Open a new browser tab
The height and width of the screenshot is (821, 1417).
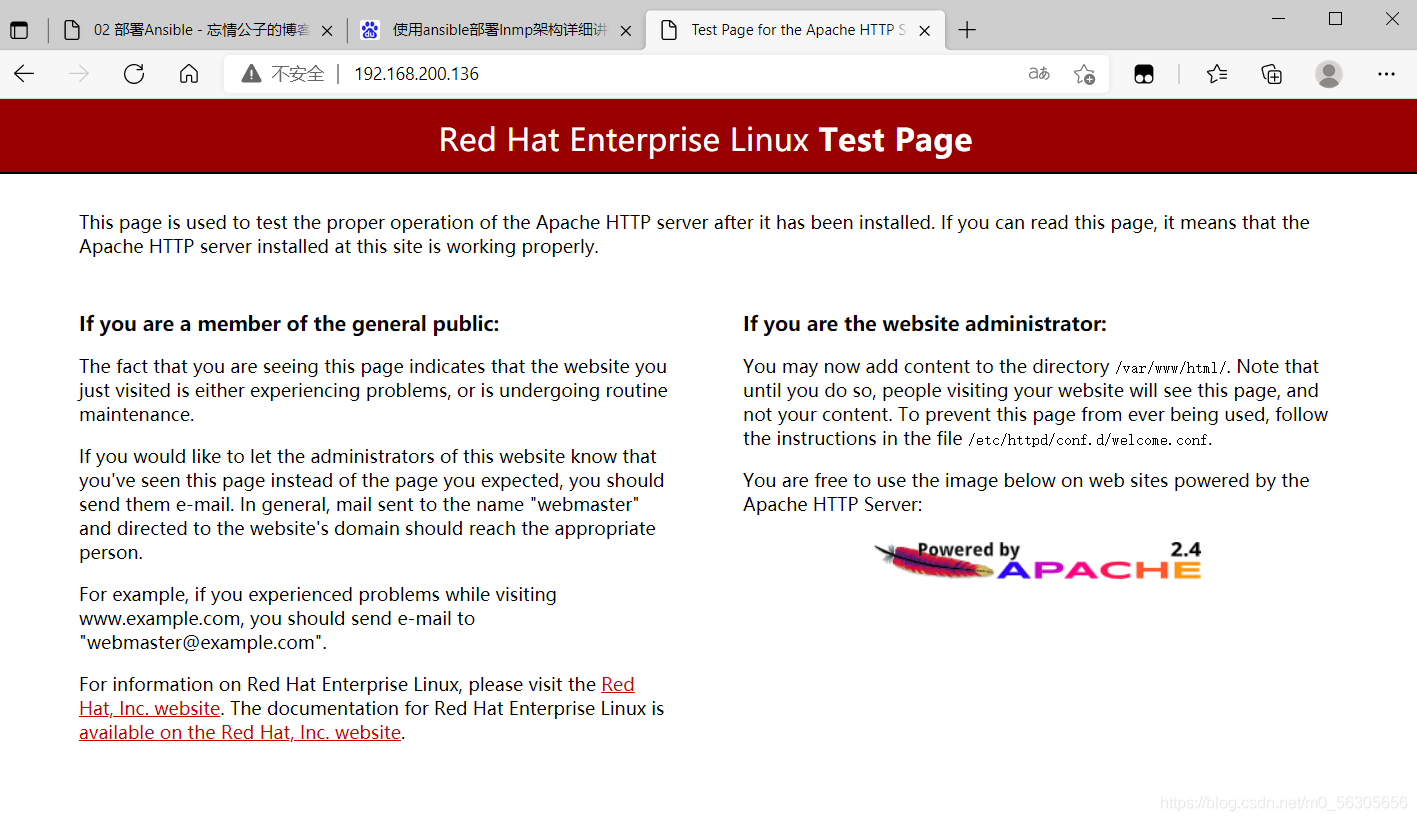click(x=967, y=30)
